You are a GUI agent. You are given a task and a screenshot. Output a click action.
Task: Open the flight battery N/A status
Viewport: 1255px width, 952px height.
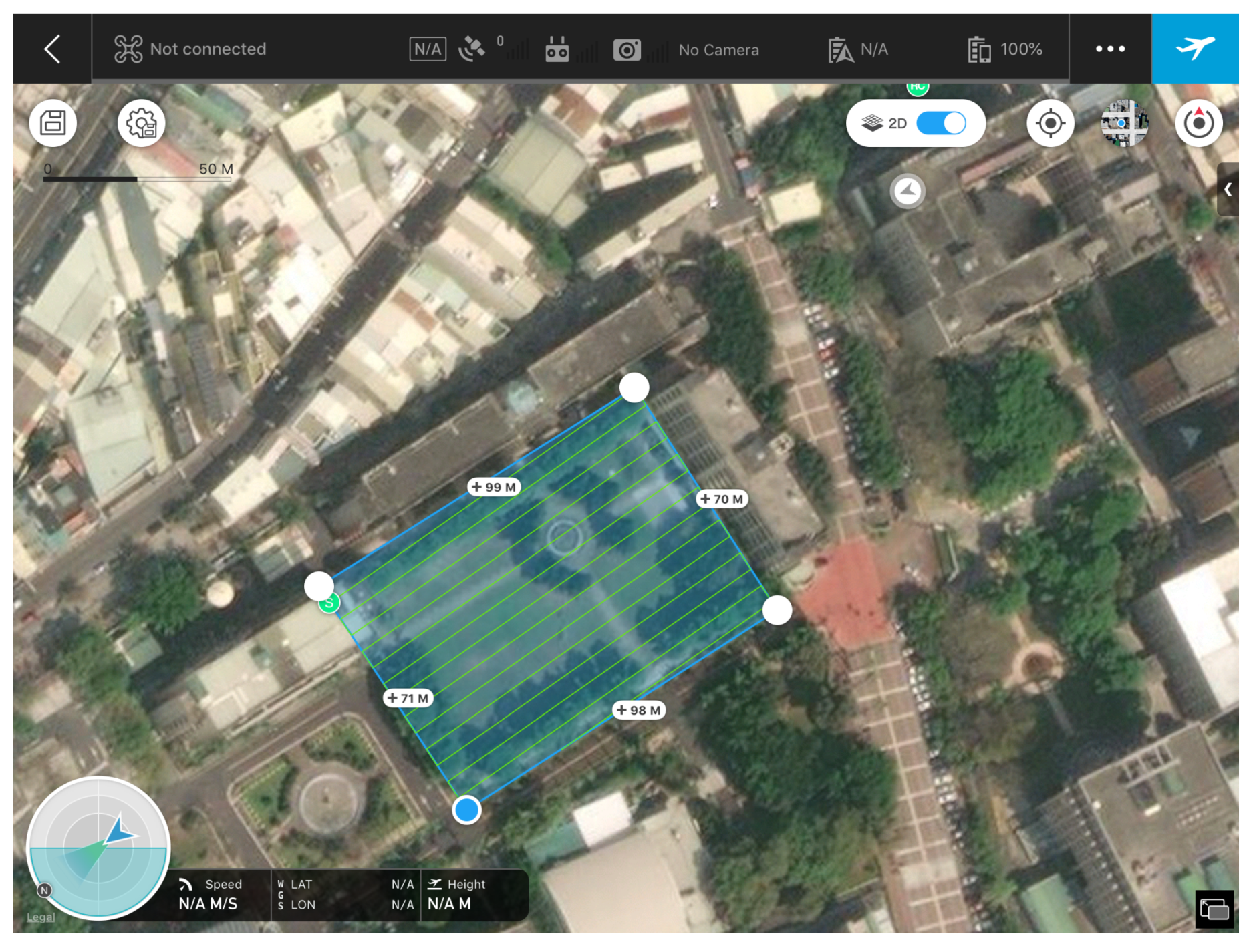[858, 49]
